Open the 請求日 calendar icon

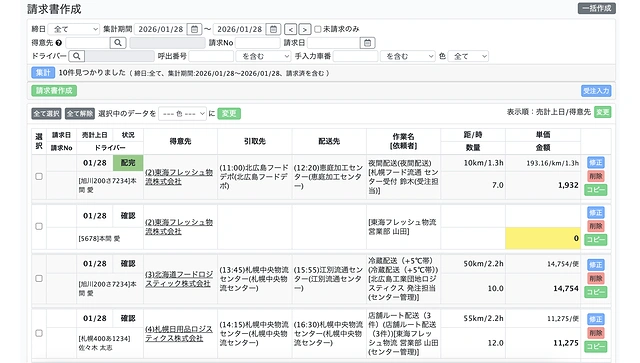(367, 42)
